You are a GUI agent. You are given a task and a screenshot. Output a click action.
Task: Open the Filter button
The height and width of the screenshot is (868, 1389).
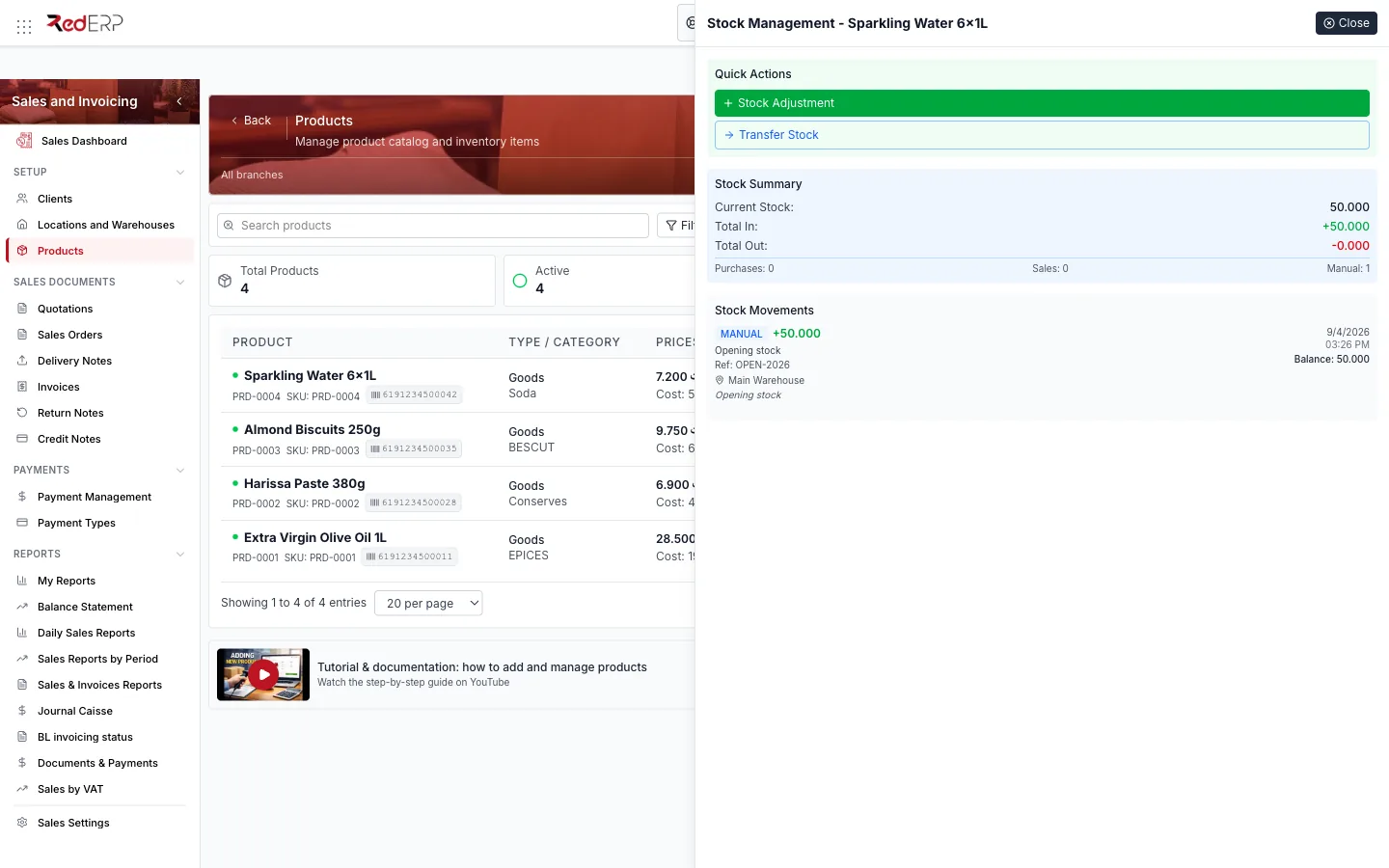676,226
